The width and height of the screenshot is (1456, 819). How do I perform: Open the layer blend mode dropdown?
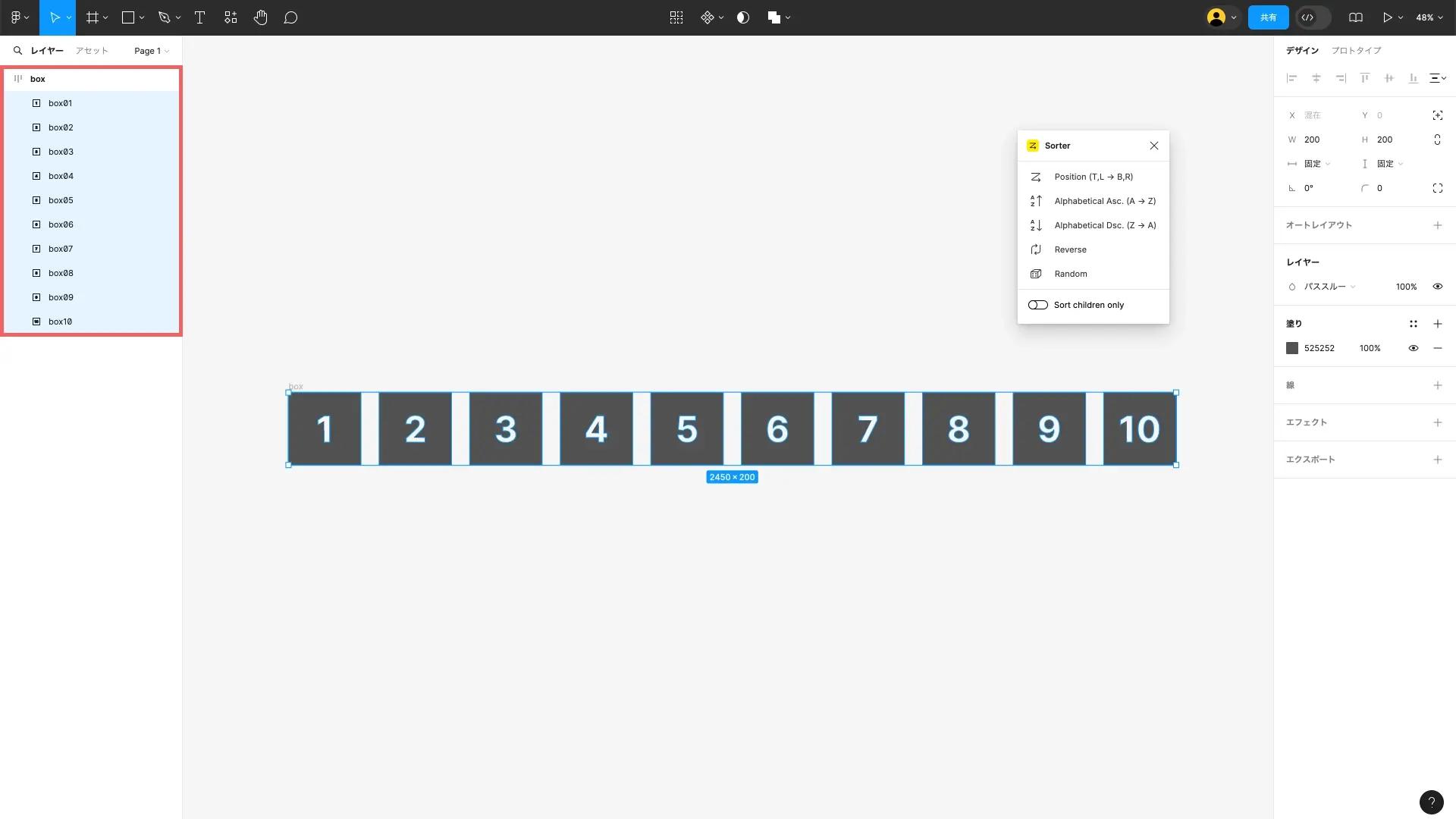point(1329,287)
